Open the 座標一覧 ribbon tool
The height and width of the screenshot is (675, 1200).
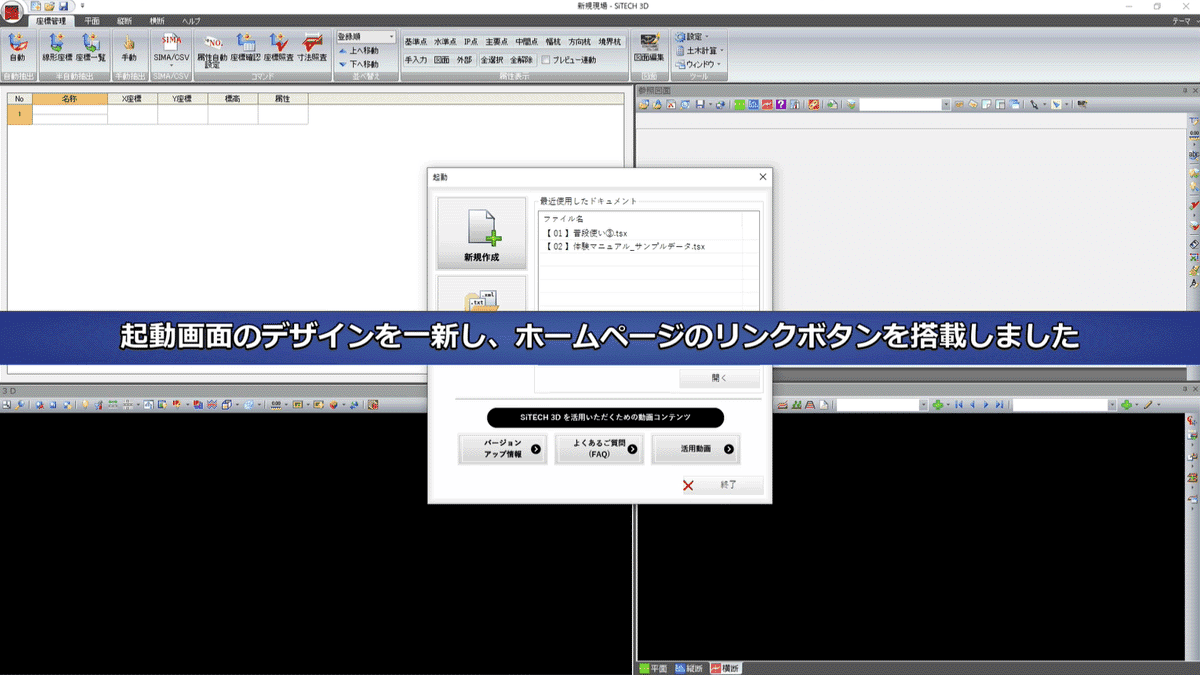(90, 48)
